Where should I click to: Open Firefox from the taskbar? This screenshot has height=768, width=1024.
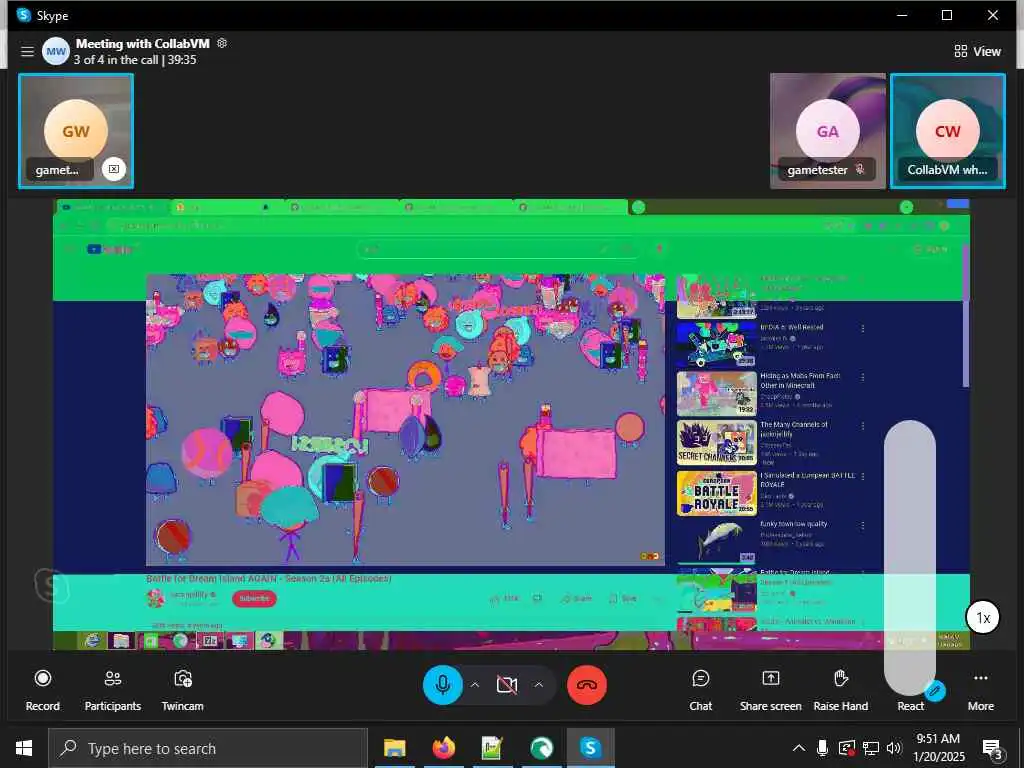coord(443,748)
